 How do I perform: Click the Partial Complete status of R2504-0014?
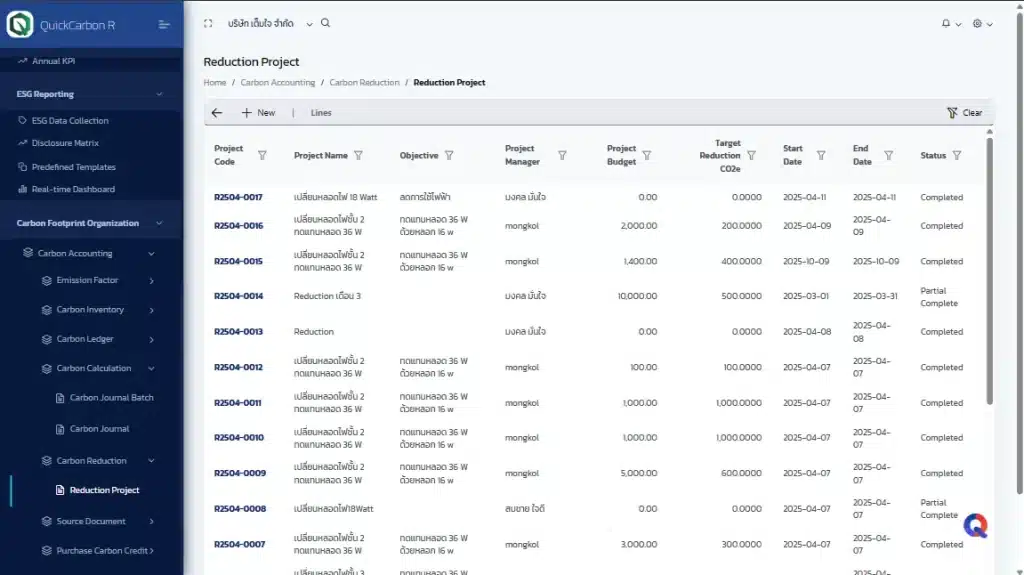click(939, 297)
